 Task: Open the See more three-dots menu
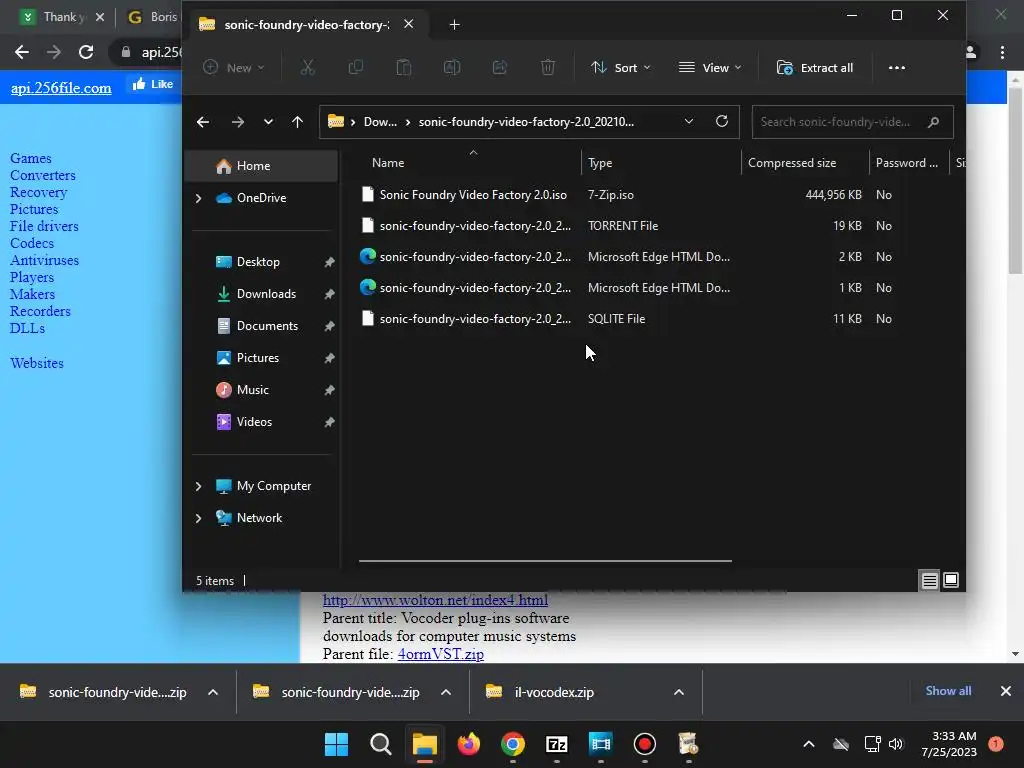tap(897, 67)
